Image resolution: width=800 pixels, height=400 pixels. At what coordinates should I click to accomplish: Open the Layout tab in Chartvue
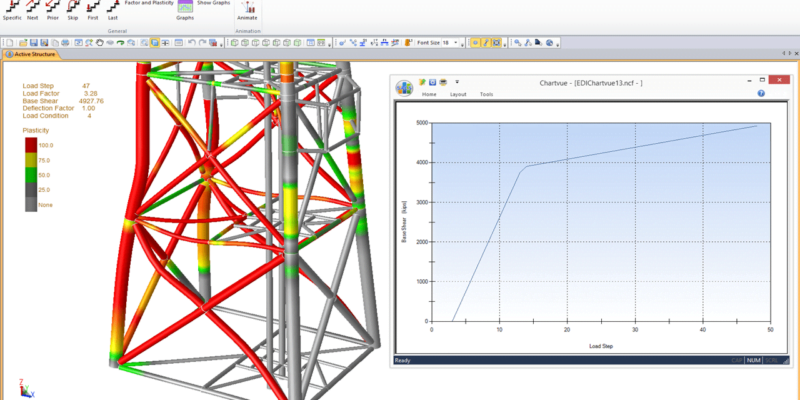click(x=458, y=94)
